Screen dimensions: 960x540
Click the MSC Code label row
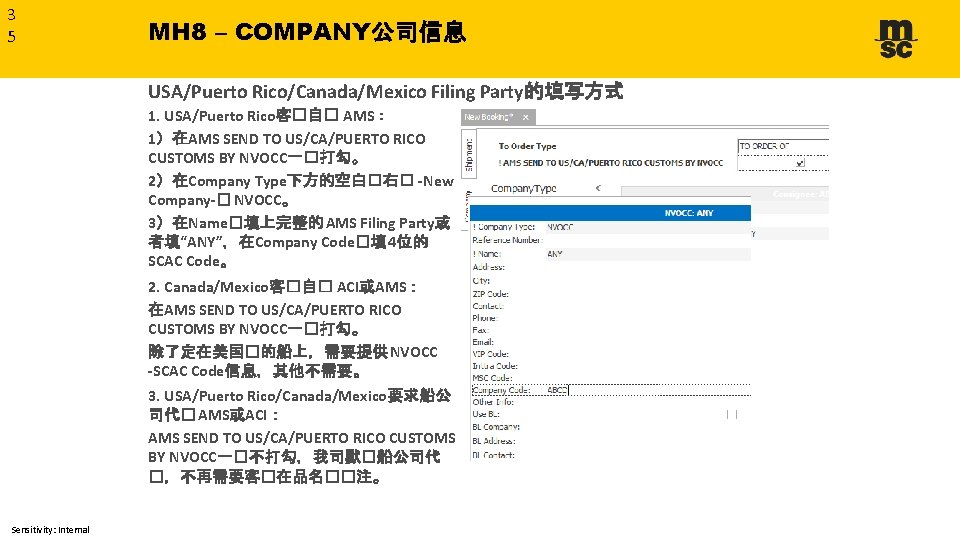point(492,378)
